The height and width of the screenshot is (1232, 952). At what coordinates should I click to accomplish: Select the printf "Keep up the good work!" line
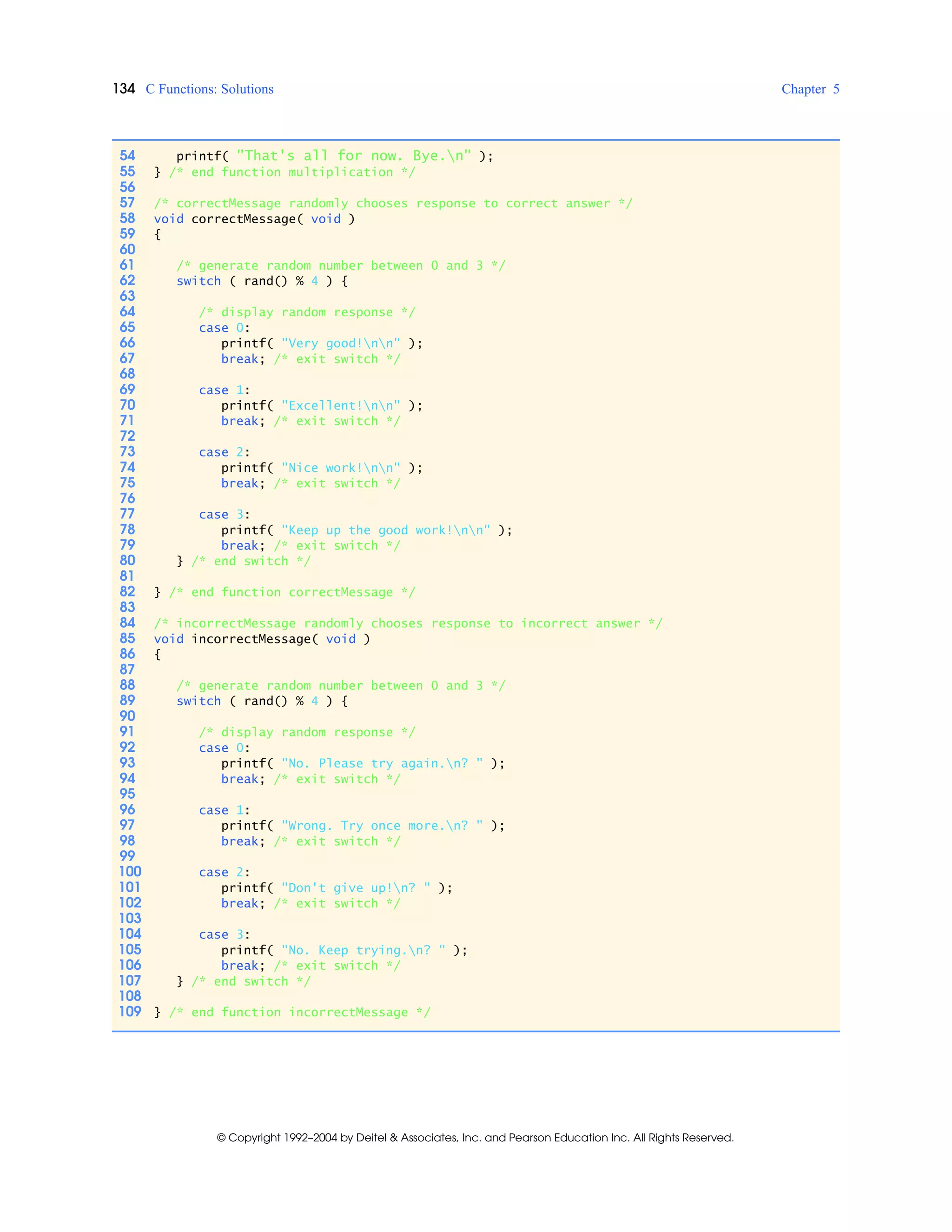click(367, 530)
